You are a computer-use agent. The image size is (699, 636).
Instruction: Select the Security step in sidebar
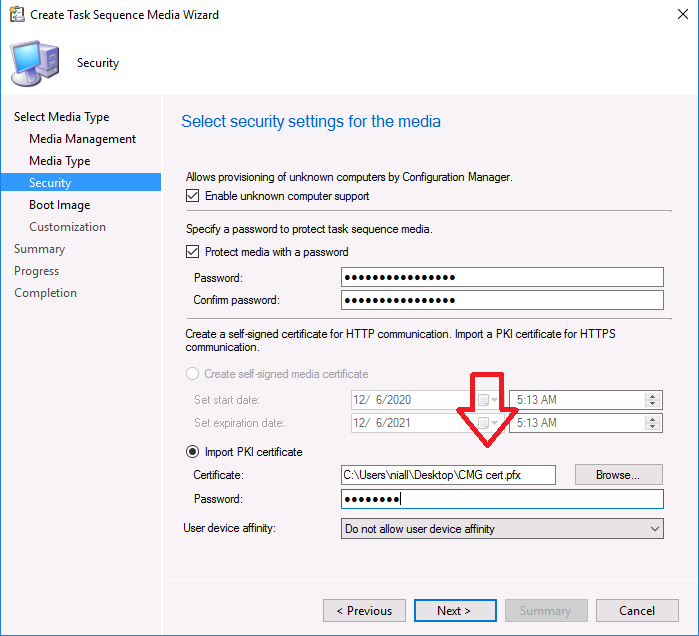(81, 182)
